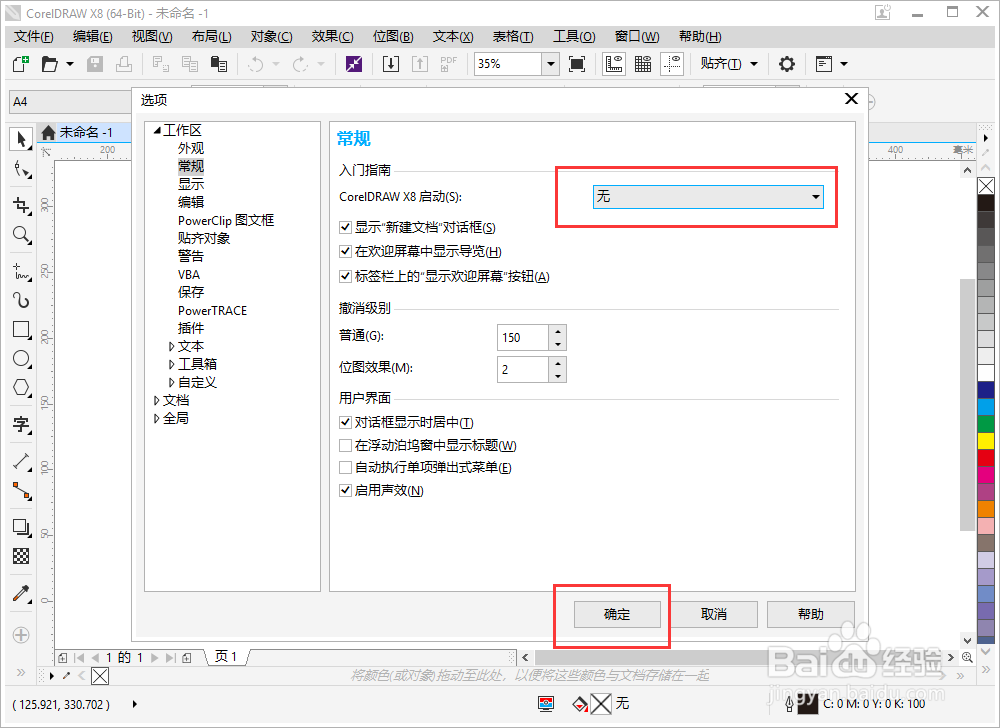The image size is (1000, 728).
Task: Select the Freehand drawing tool
Action: coord(22,271)
